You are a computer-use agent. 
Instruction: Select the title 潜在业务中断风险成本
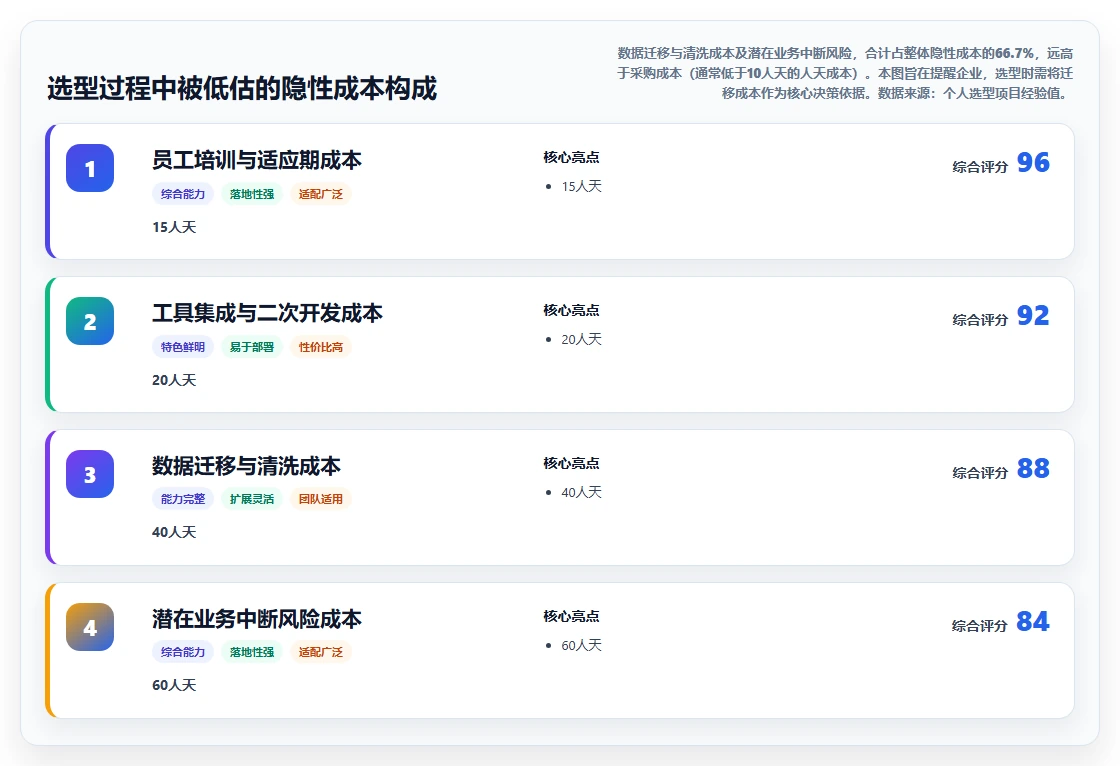pyautogui.click(x=256, y=619)
